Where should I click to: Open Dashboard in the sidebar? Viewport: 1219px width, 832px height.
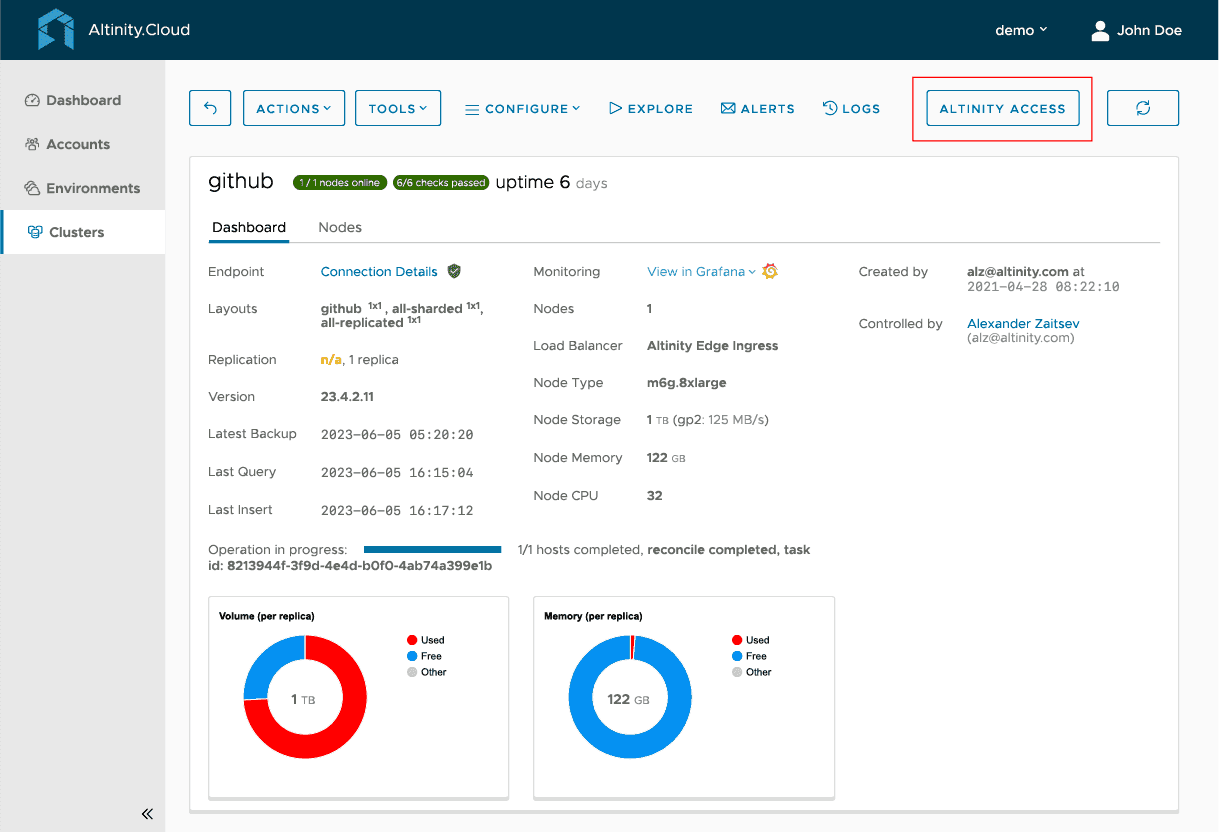point(82,100)
